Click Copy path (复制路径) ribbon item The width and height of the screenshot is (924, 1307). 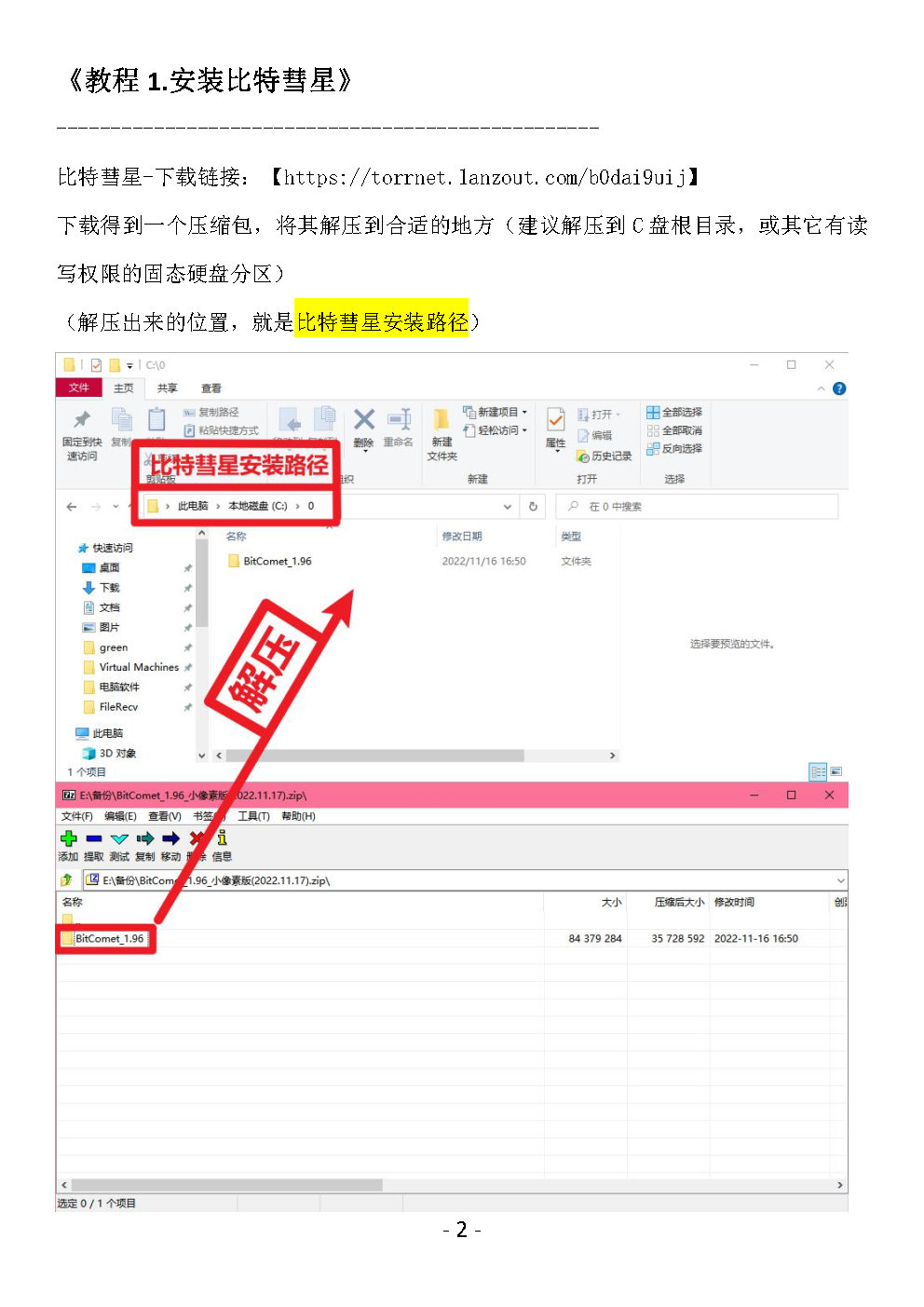point(211,412)
